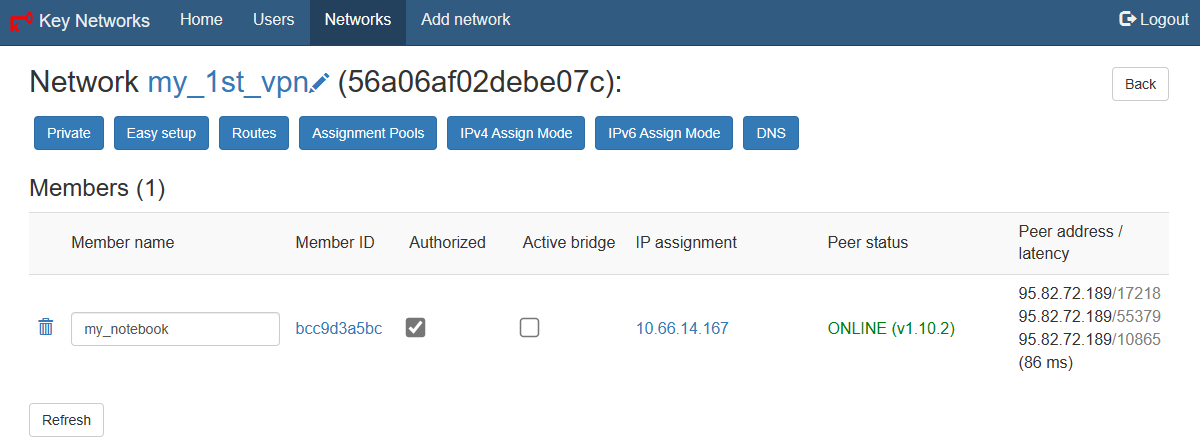Delete member using the trash icon
The height and width of the screenshot is (448, 1200).
(45, 327)
